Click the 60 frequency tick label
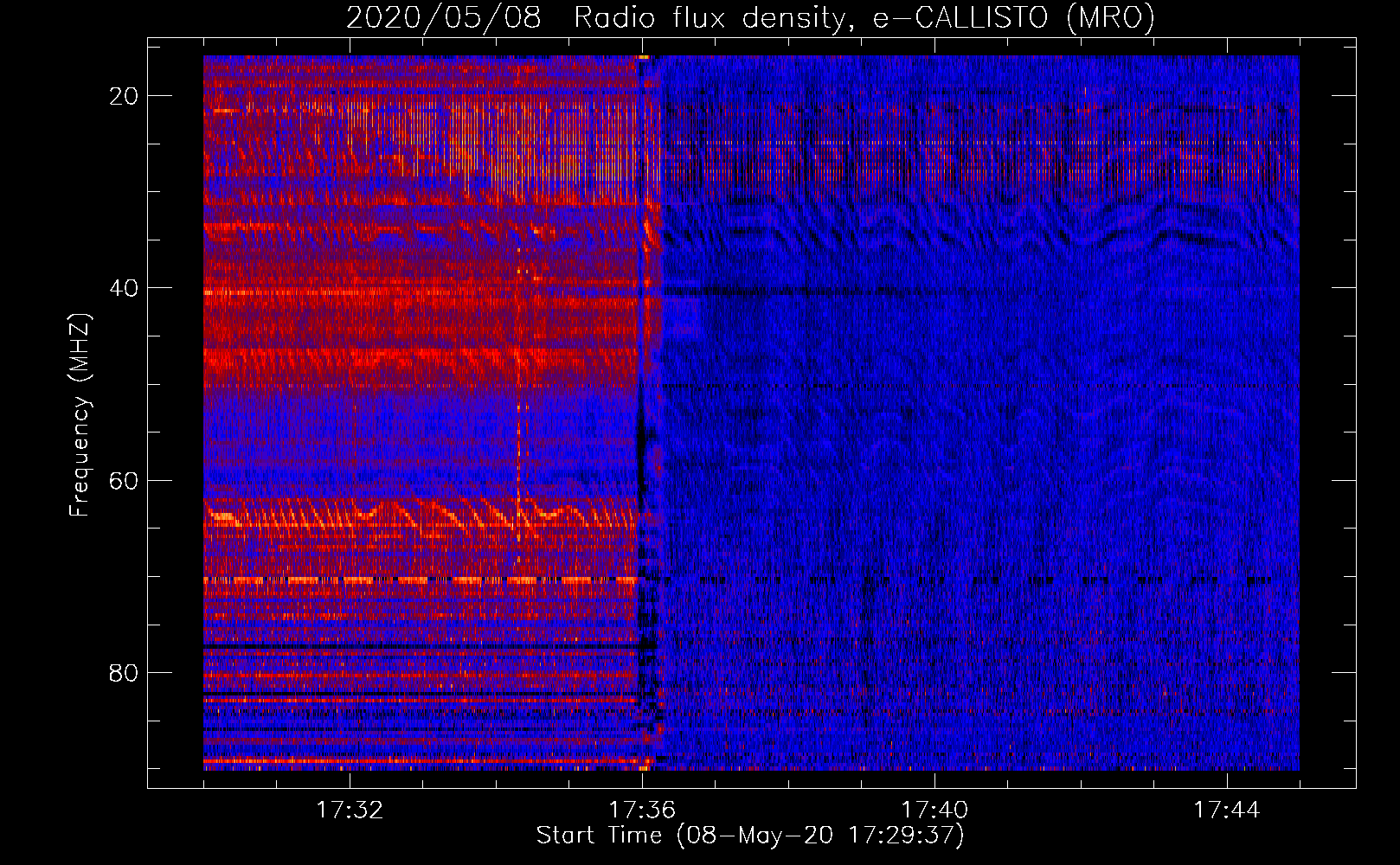The image size is (1400, 865). click(124, 480)
